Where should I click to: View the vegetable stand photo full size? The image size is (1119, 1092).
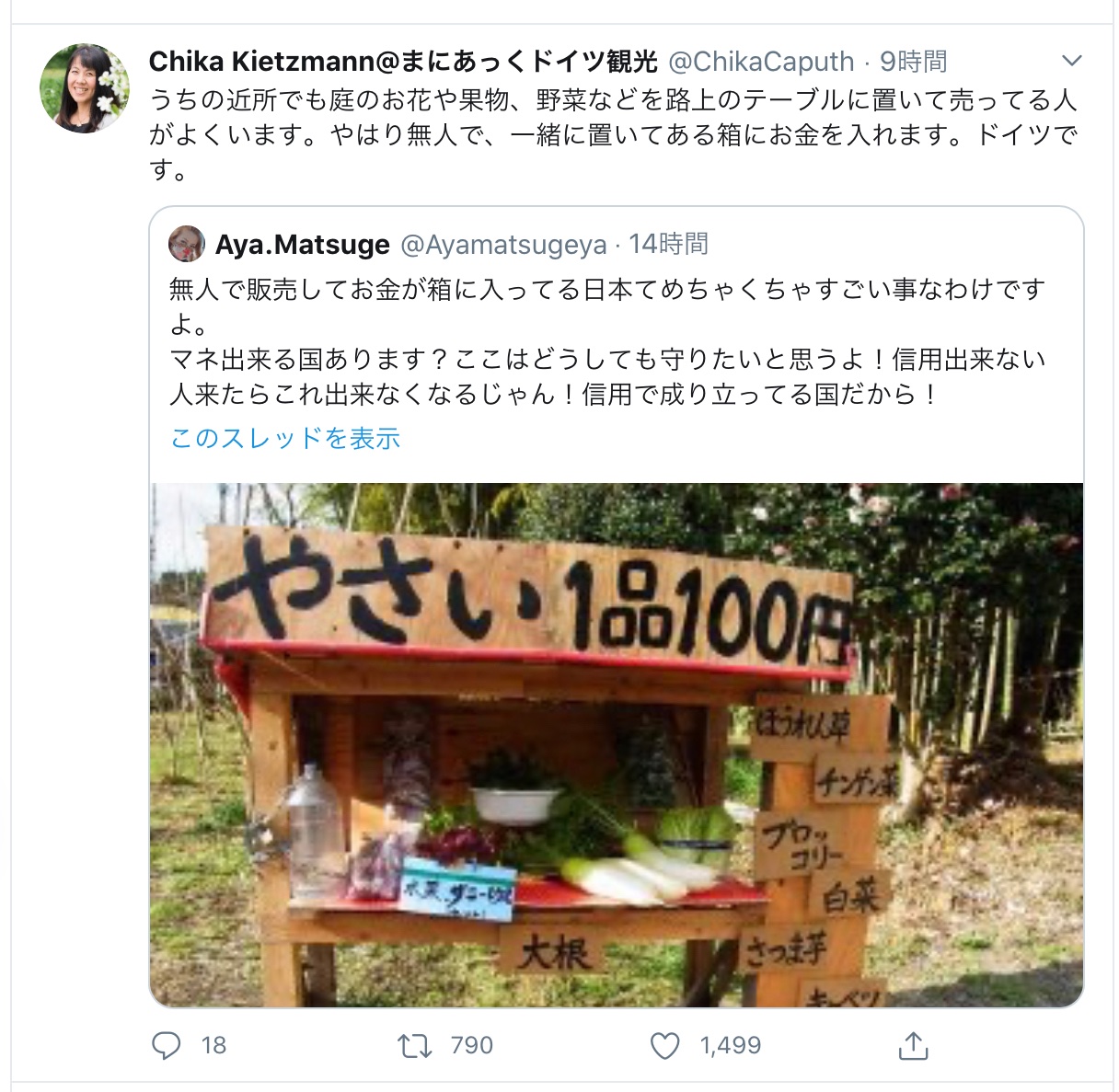617,744
